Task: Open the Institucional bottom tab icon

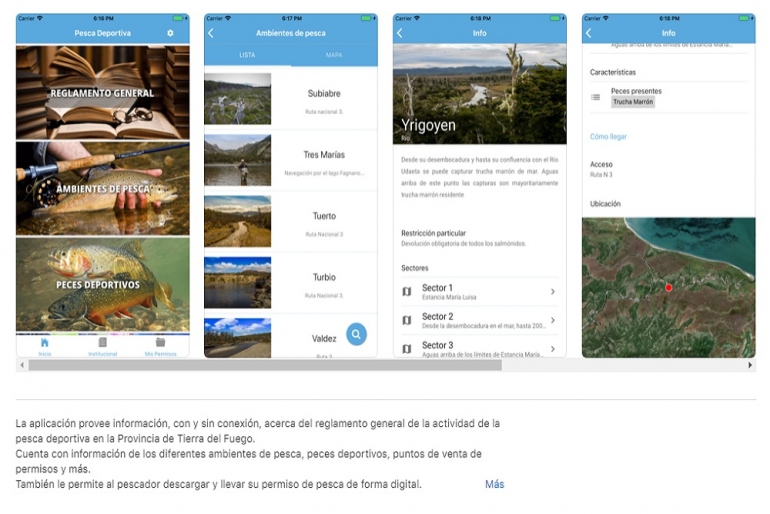Action: (x=102, y=342)
